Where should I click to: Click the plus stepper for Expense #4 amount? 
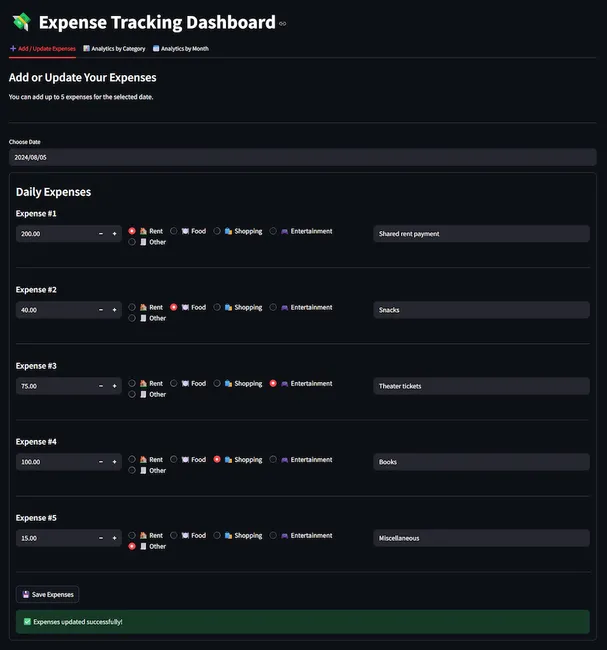point(114,462)
